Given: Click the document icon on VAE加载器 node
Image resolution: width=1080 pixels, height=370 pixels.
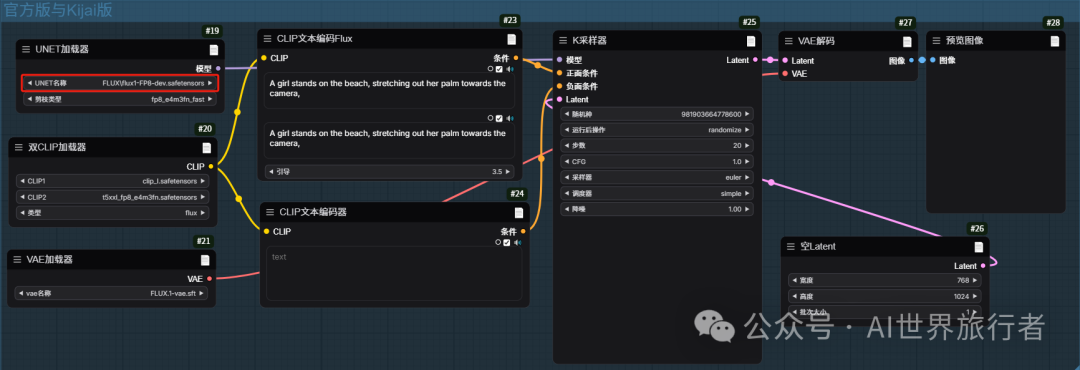Looking at the screenshot, I should click(x=205, y=260).
